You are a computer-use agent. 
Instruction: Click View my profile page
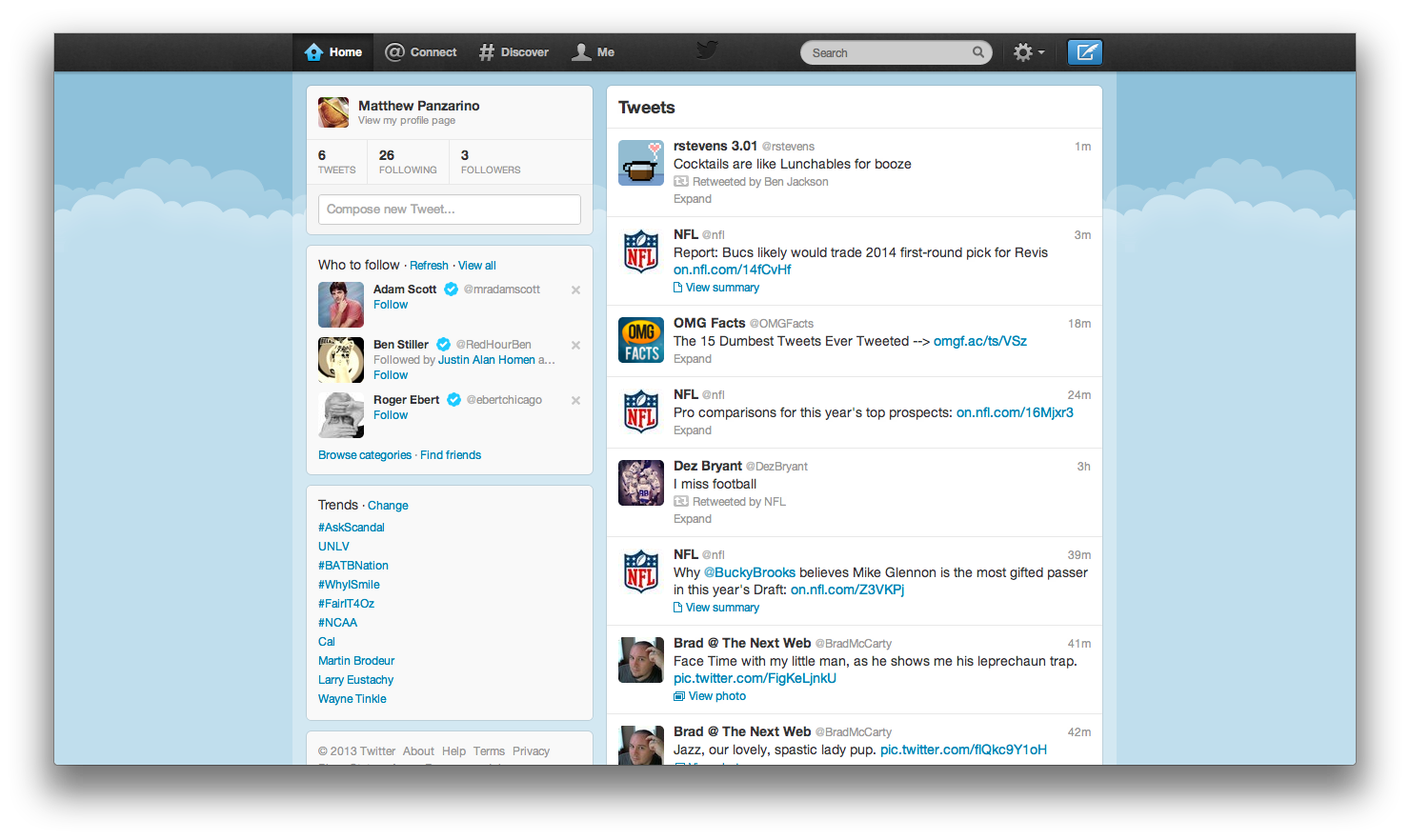point(407,121)
